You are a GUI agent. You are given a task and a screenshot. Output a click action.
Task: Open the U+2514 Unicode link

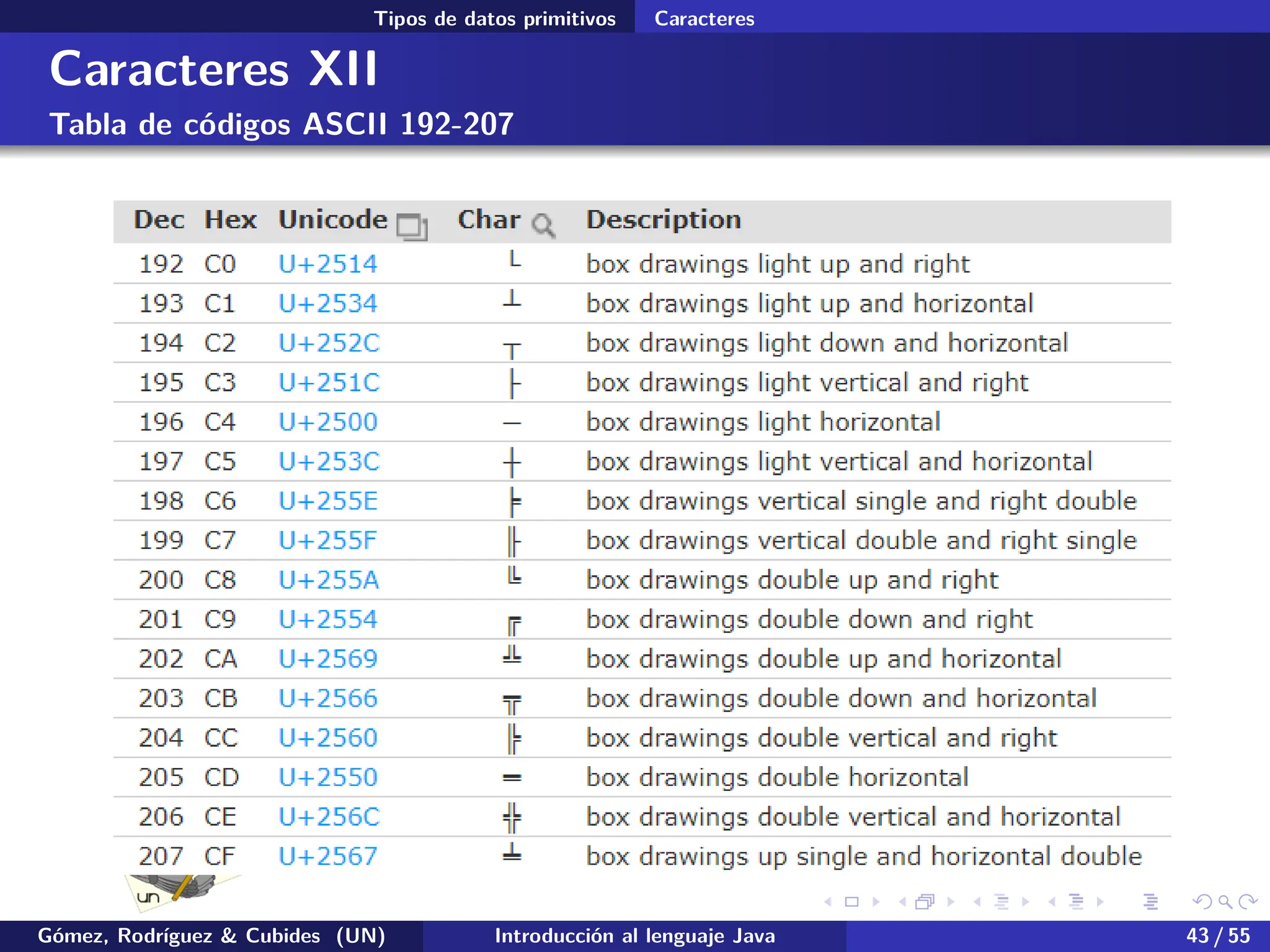click(x=328, y=264)
